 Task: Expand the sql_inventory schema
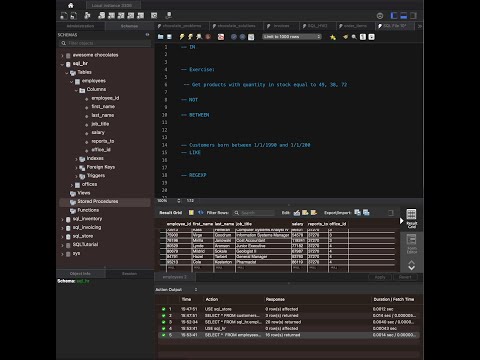62,219
